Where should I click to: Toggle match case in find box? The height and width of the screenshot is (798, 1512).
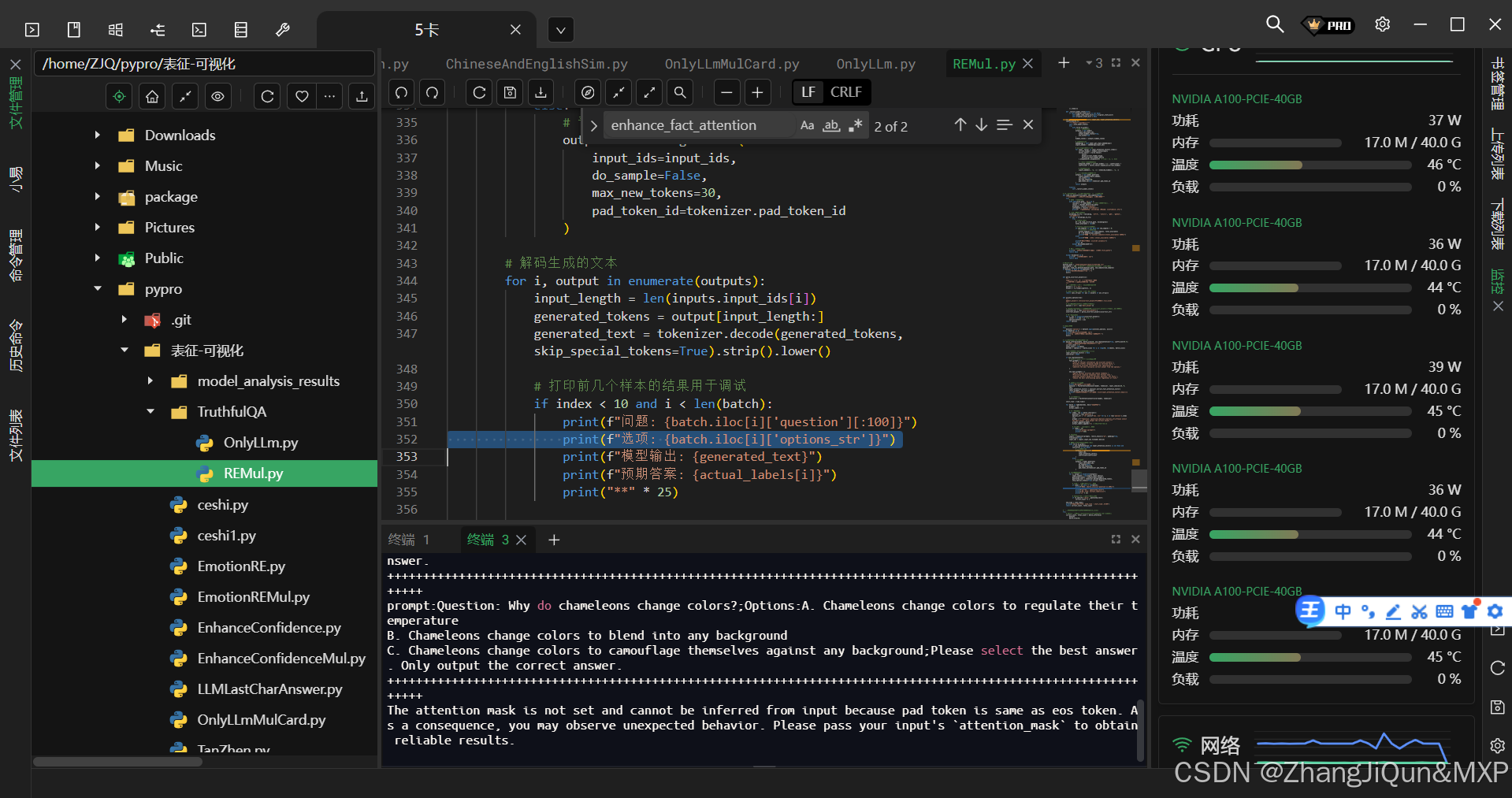[x=807, y=125]
